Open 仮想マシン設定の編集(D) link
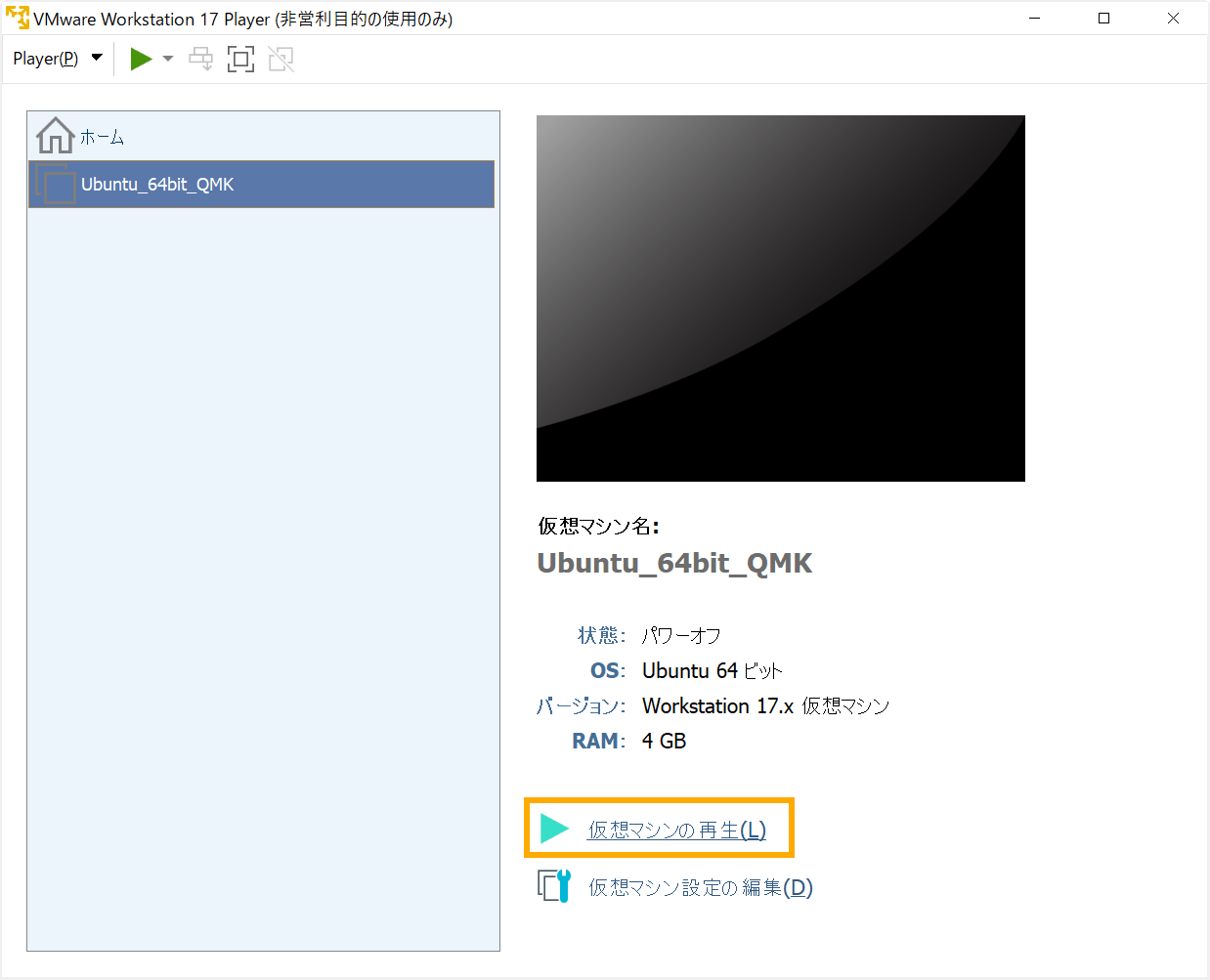 tap(700, 887)
